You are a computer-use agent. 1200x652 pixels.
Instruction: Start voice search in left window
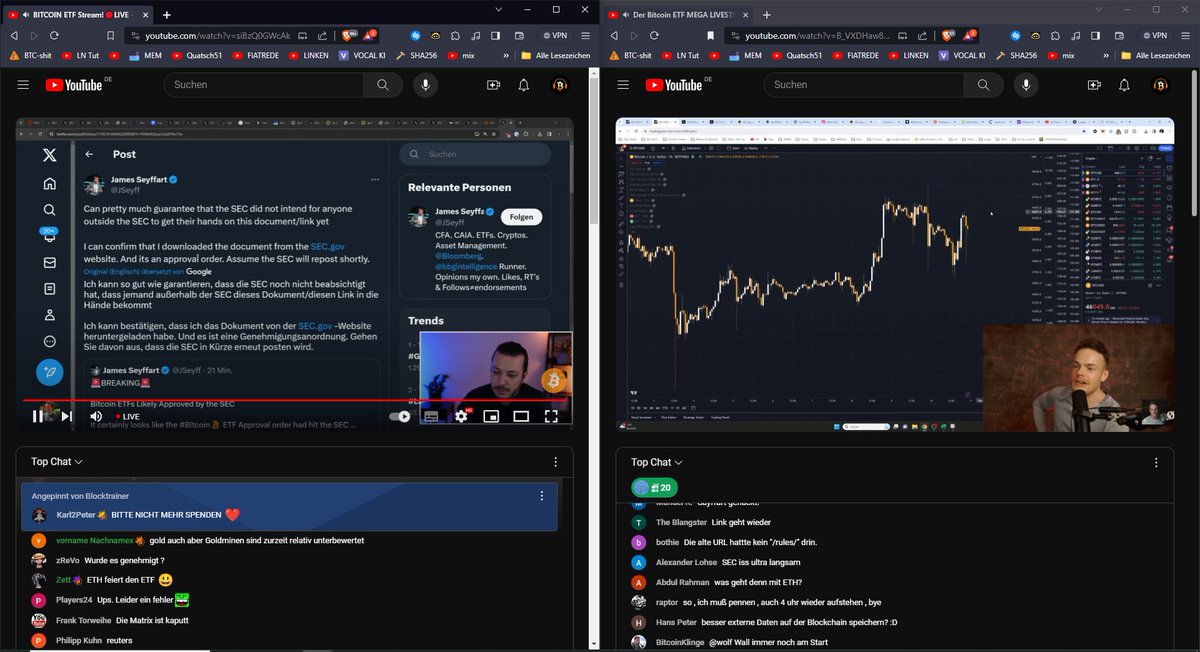(427, 85)
